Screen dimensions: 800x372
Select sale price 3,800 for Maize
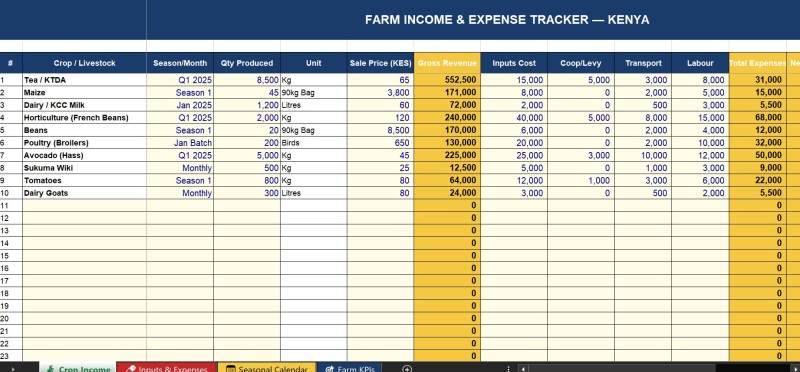[x=381, y=93]
